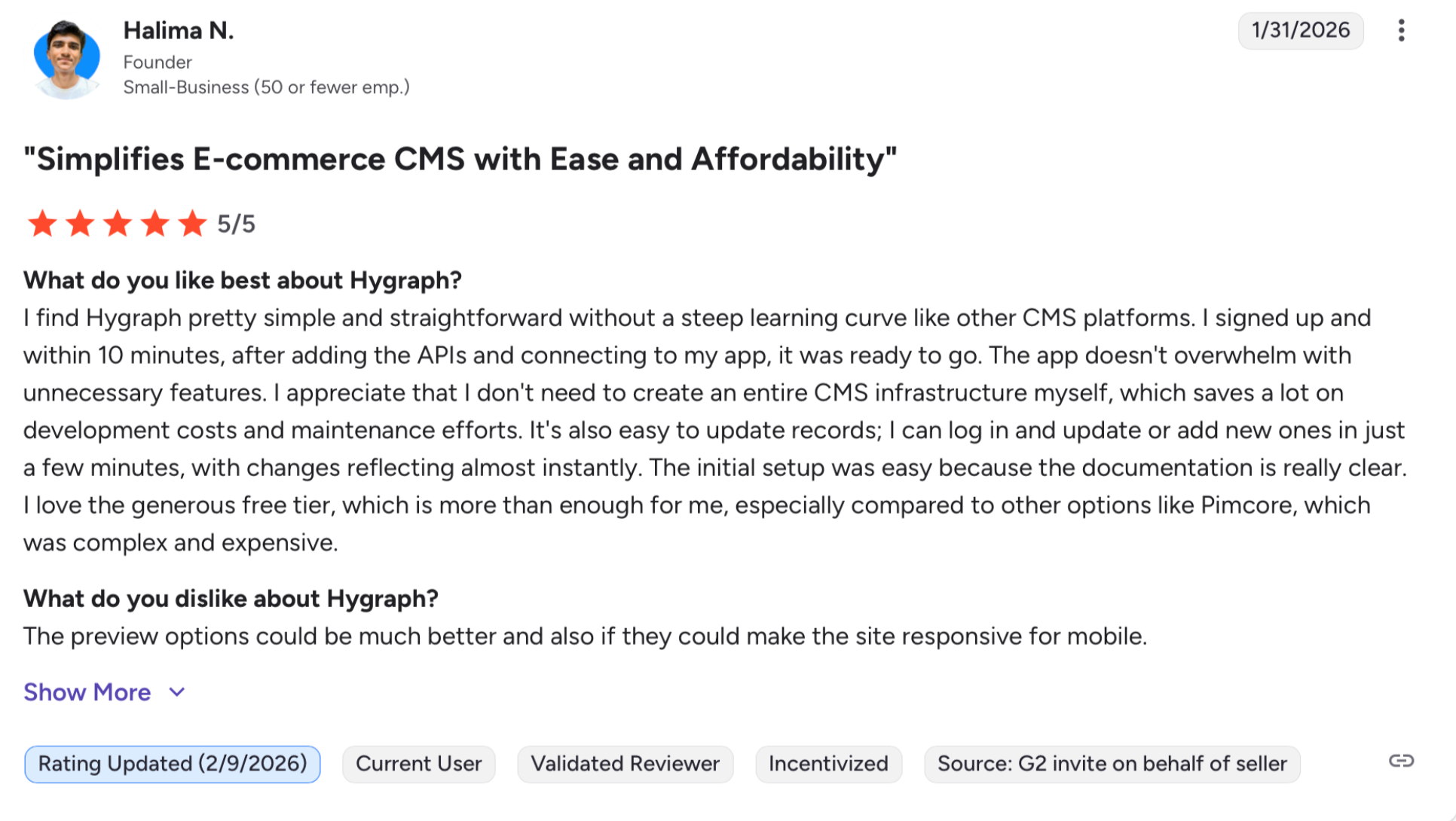Click the Validated Reviewer badge
This screenshot has height=821, width=1456.
625,764
